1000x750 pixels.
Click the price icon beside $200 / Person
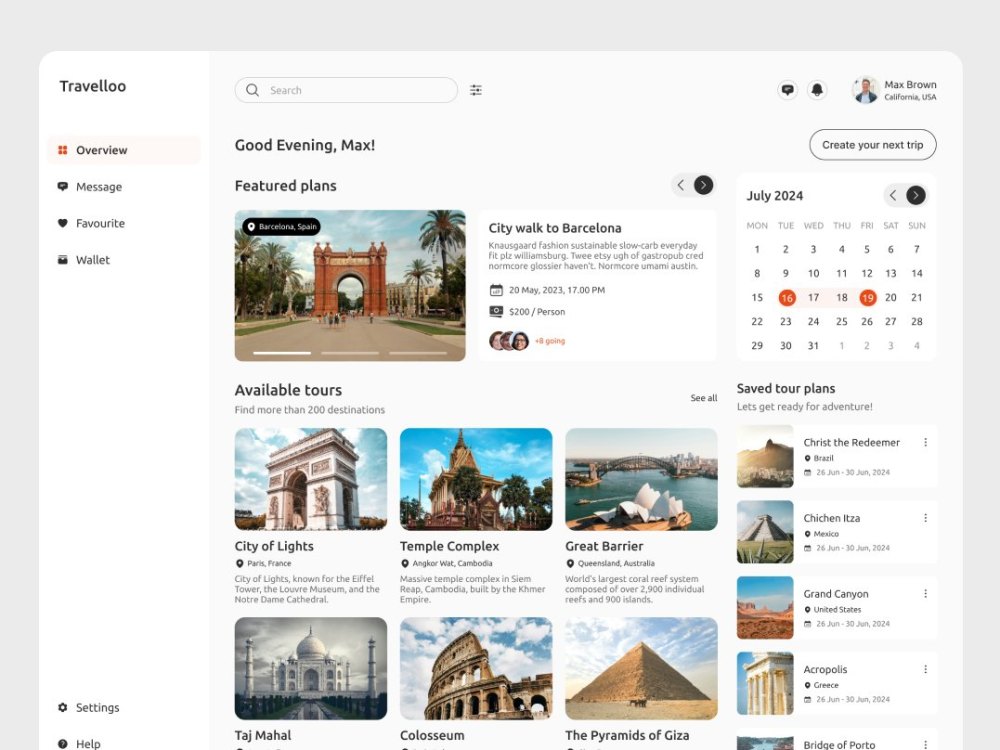[496, 312]
